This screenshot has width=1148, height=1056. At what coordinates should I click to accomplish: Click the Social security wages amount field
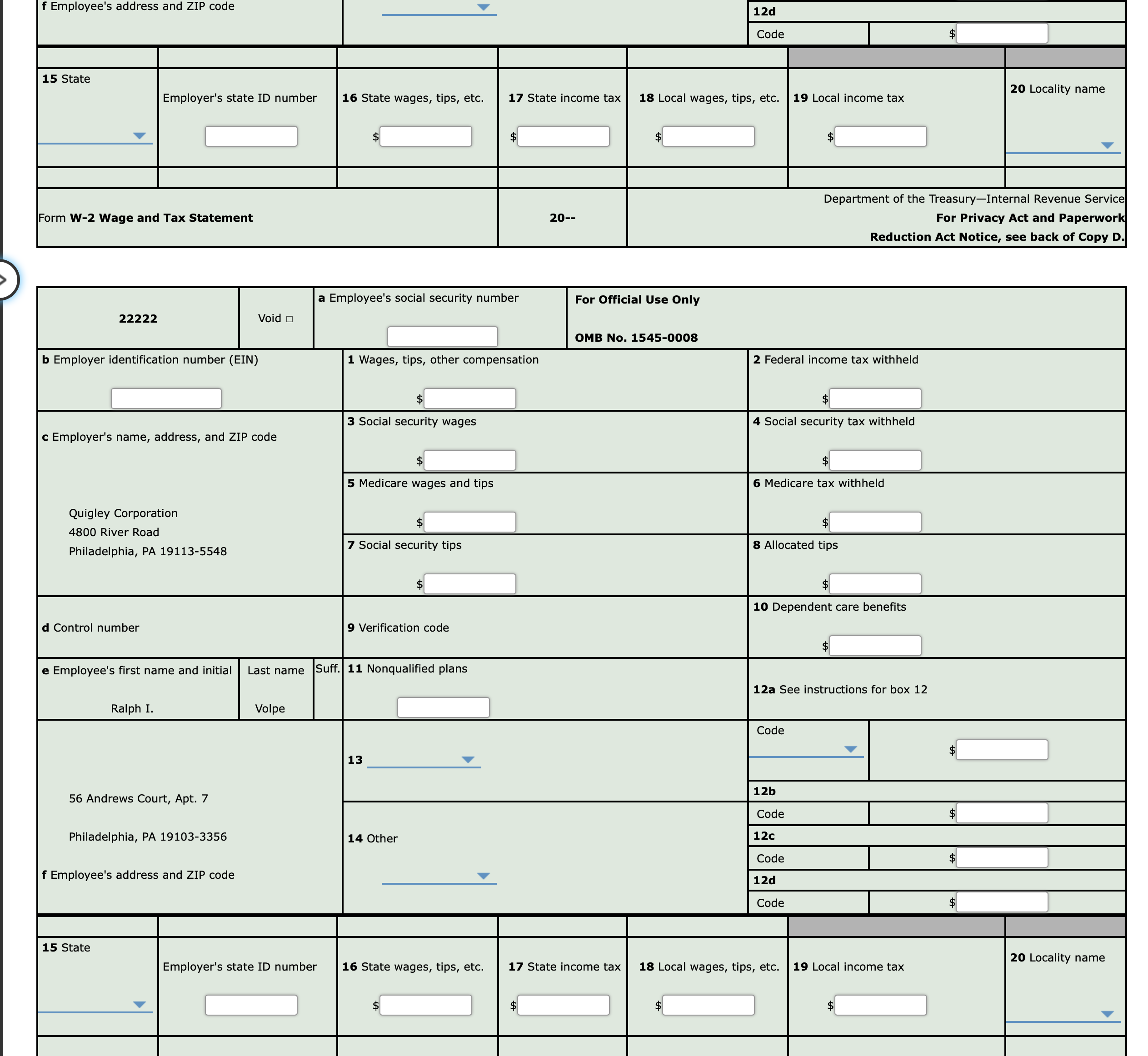coord(470,460)
